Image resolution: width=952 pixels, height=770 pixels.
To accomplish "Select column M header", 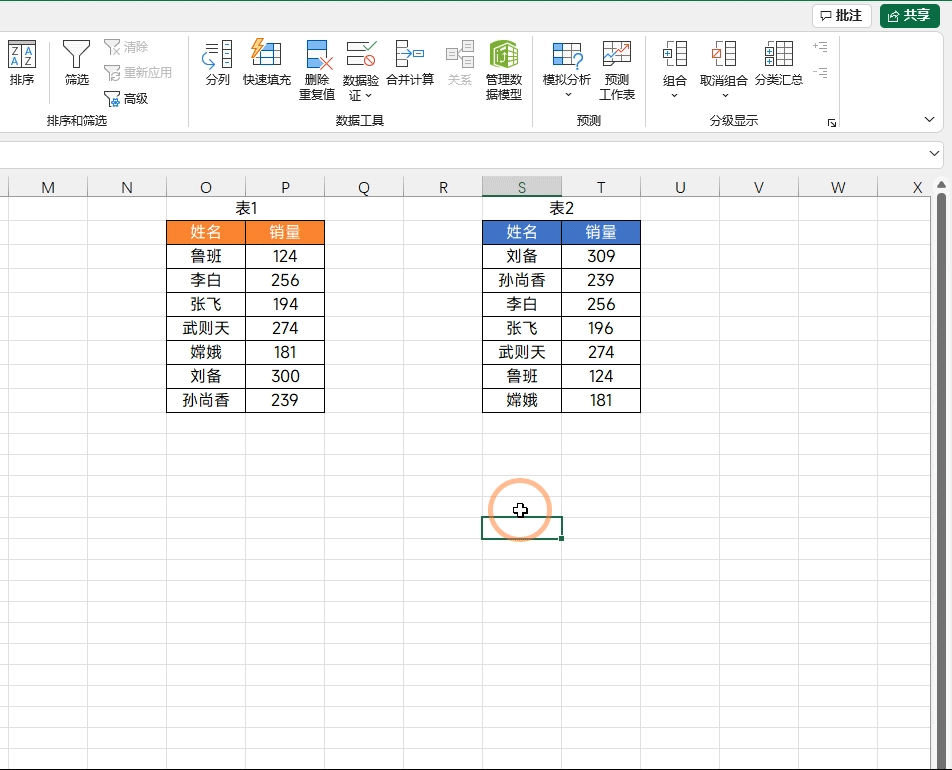I will coord(48,187).
